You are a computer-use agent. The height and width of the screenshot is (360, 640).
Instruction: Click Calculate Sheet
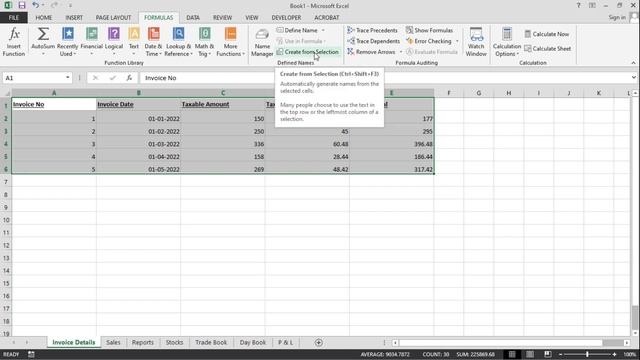(548, 49)
